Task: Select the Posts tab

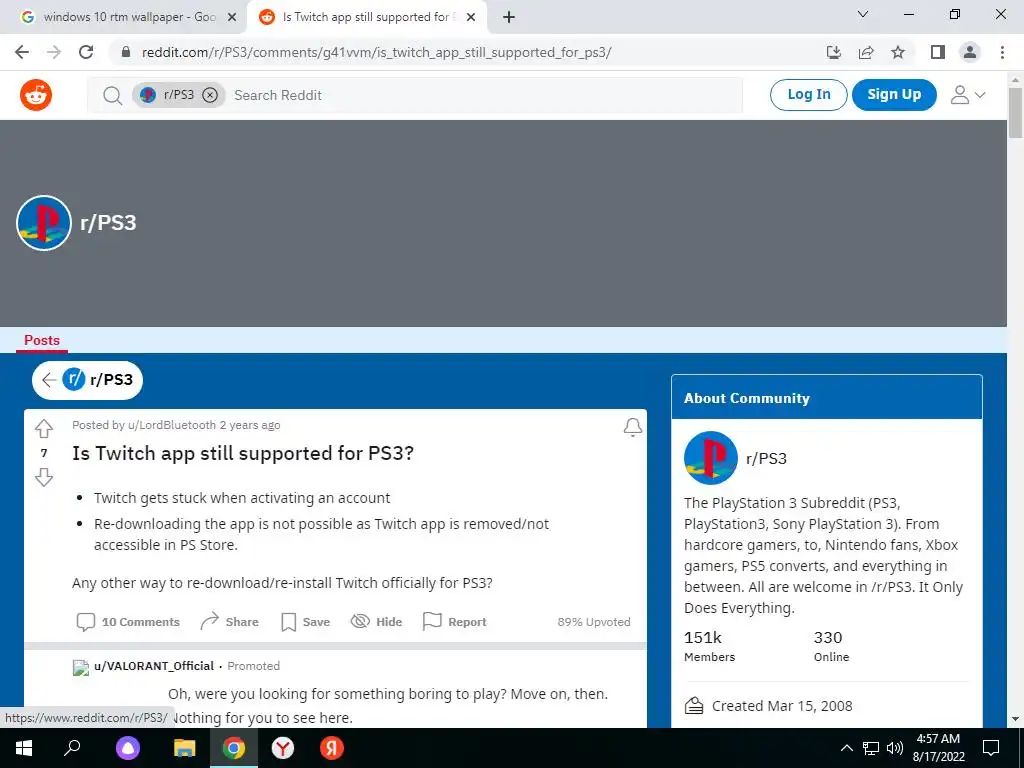Action: 42,340
